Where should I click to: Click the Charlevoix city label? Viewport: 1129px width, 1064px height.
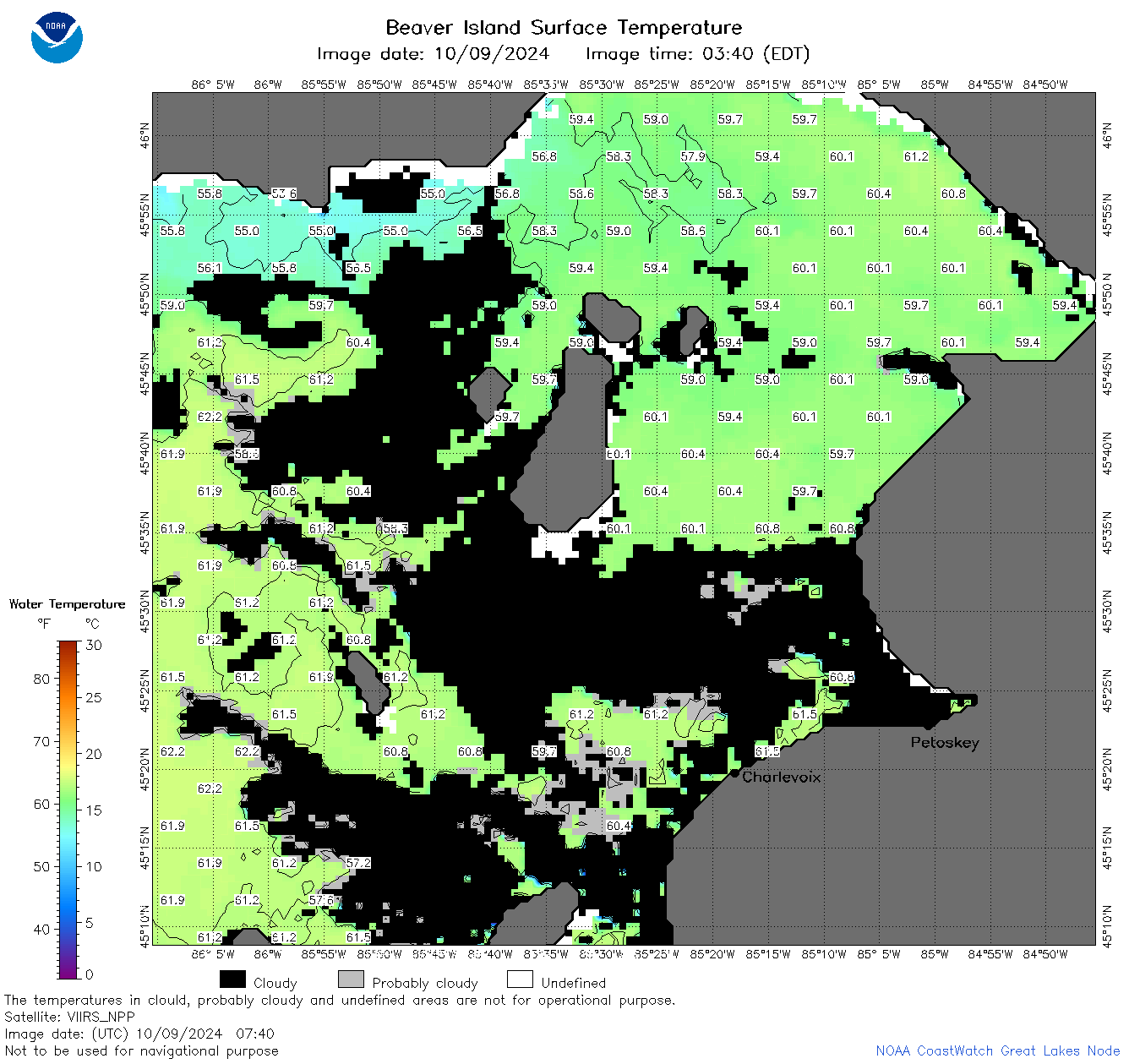click(x=781, y=777)
